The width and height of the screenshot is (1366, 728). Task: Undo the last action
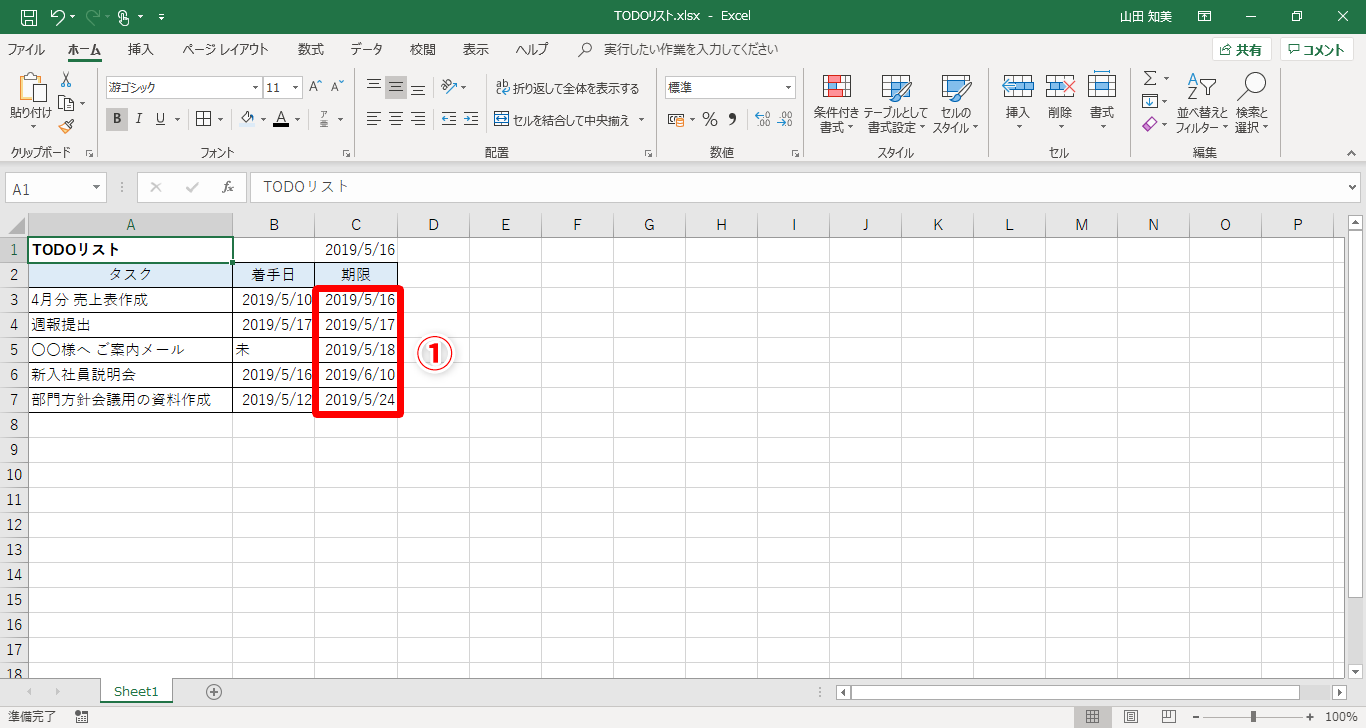coord(57,17)
